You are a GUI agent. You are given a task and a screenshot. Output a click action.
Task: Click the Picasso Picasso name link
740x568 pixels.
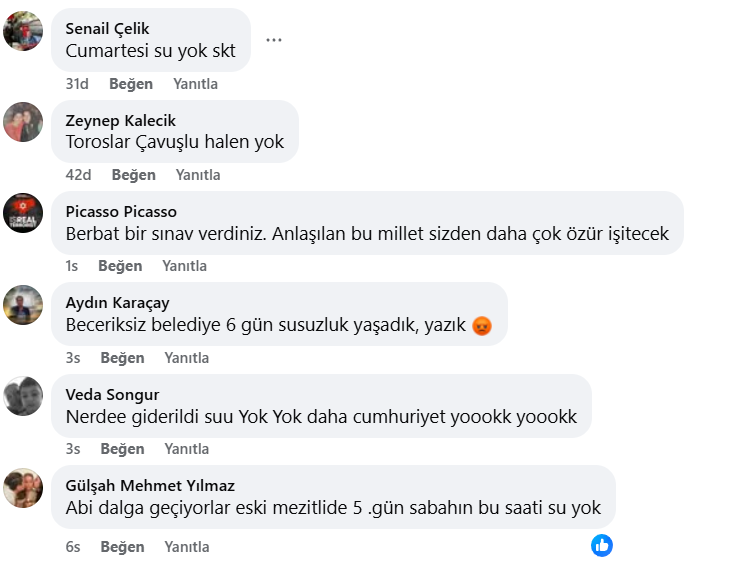tap(121, 212)
